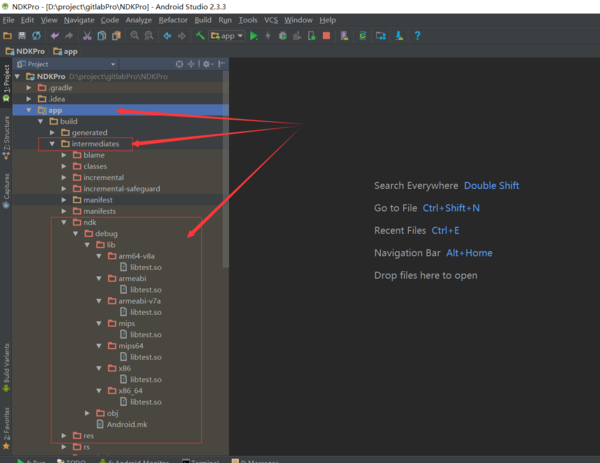Viewport: 600px width, 463px height.
Task: Click the Project tree vertical scrollbar
Action: [226, 168]
